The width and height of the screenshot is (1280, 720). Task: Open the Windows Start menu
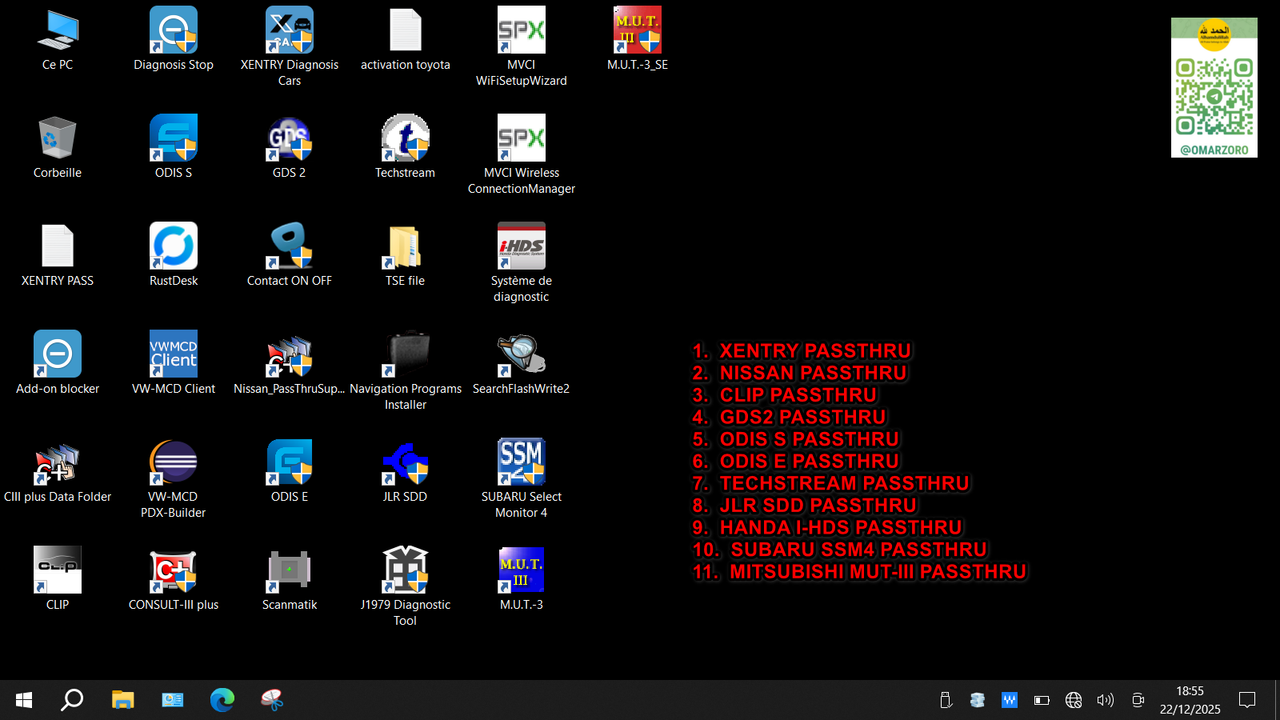[24, 700]
